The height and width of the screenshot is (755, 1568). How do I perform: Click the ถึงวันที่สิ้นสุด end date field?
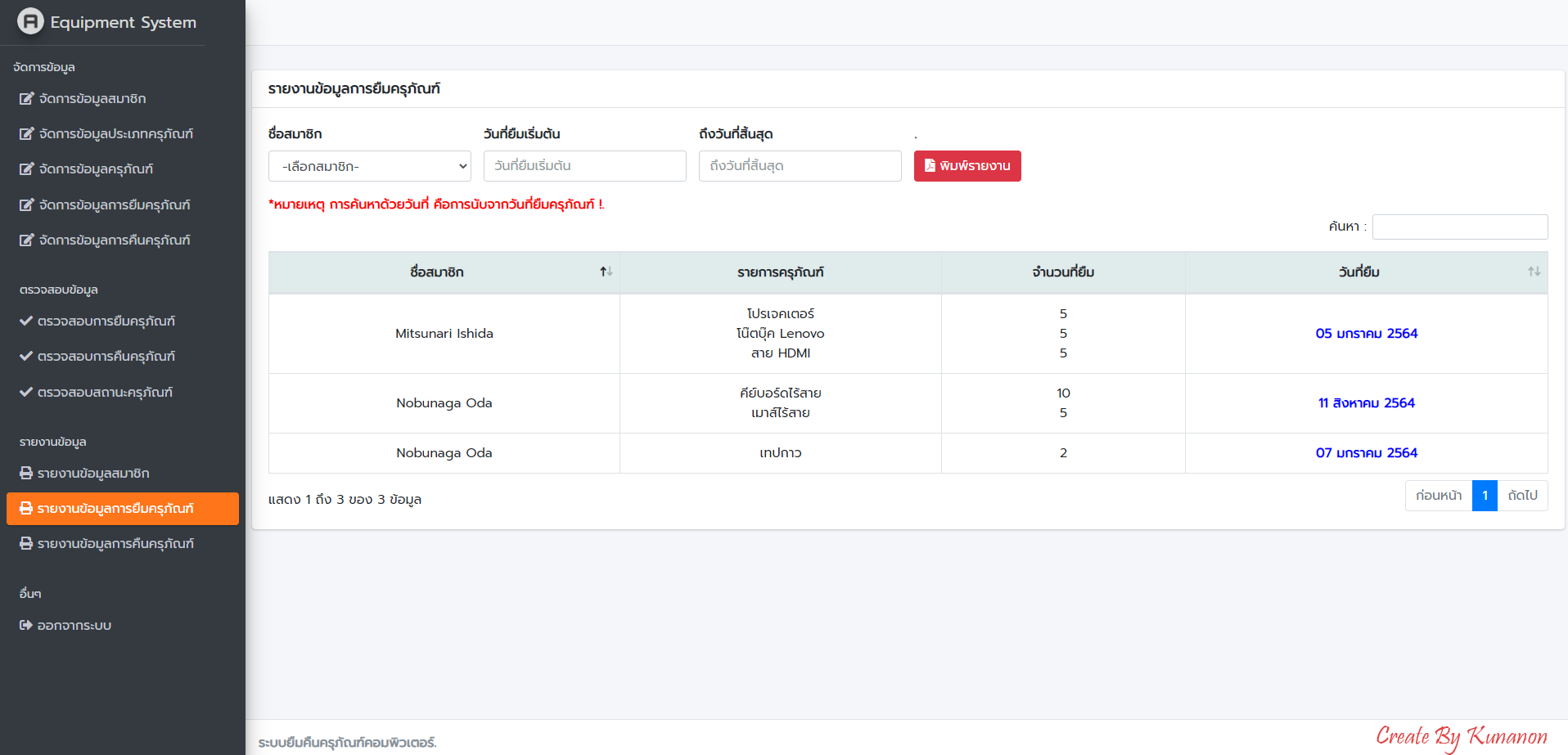pyautogui.click(x=800, y=166)
